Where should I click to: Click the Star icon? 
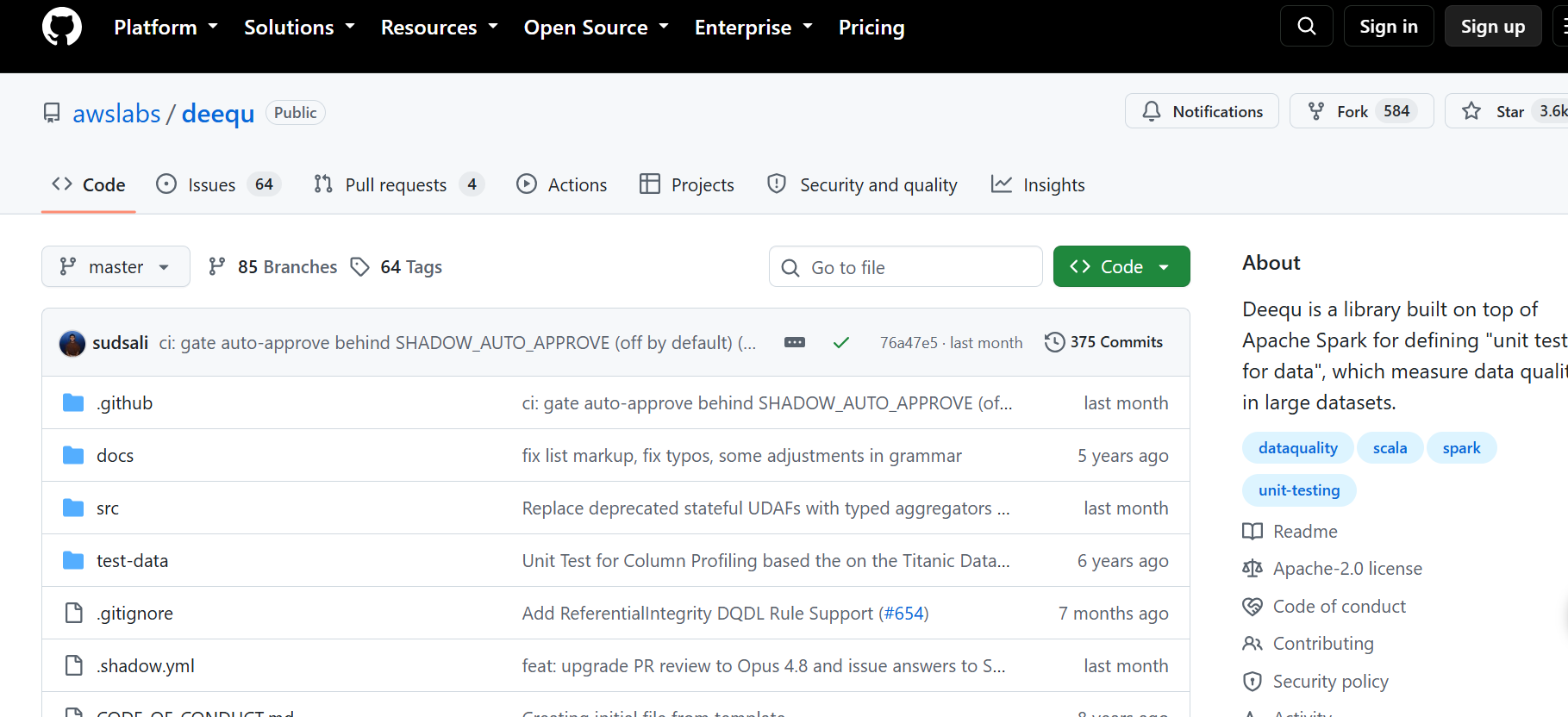(1471, 111)
